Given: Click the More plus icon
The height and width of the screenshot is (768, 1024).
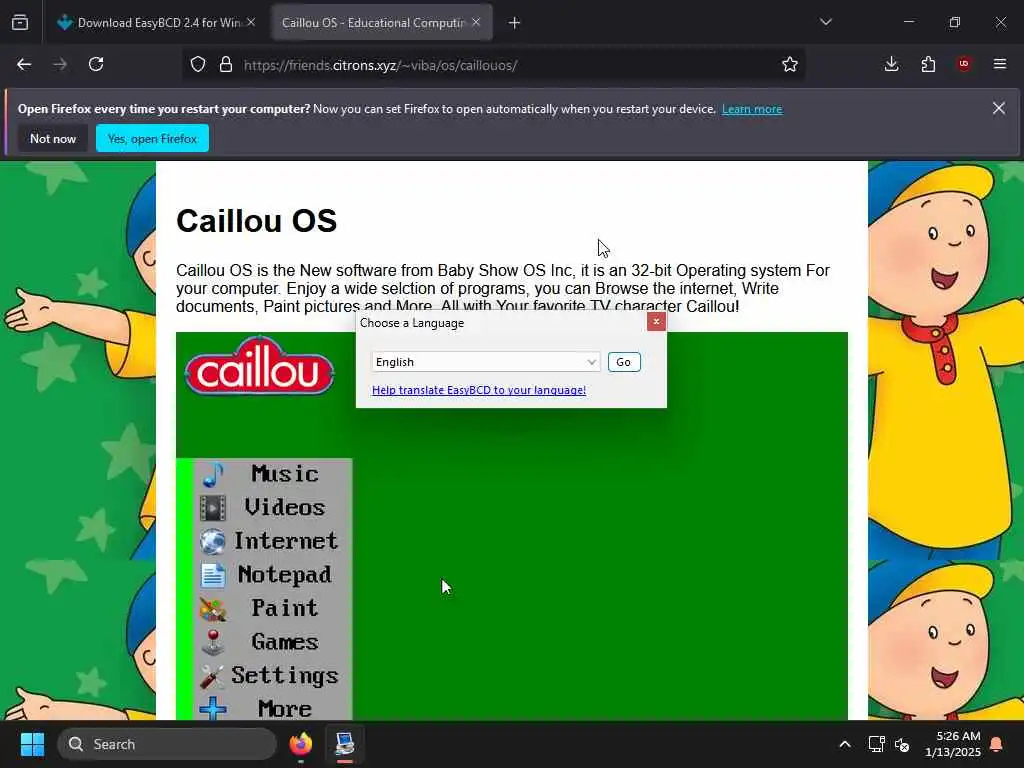Looking at the screenshot, I should pyautogui.click(x=213, y=709).
